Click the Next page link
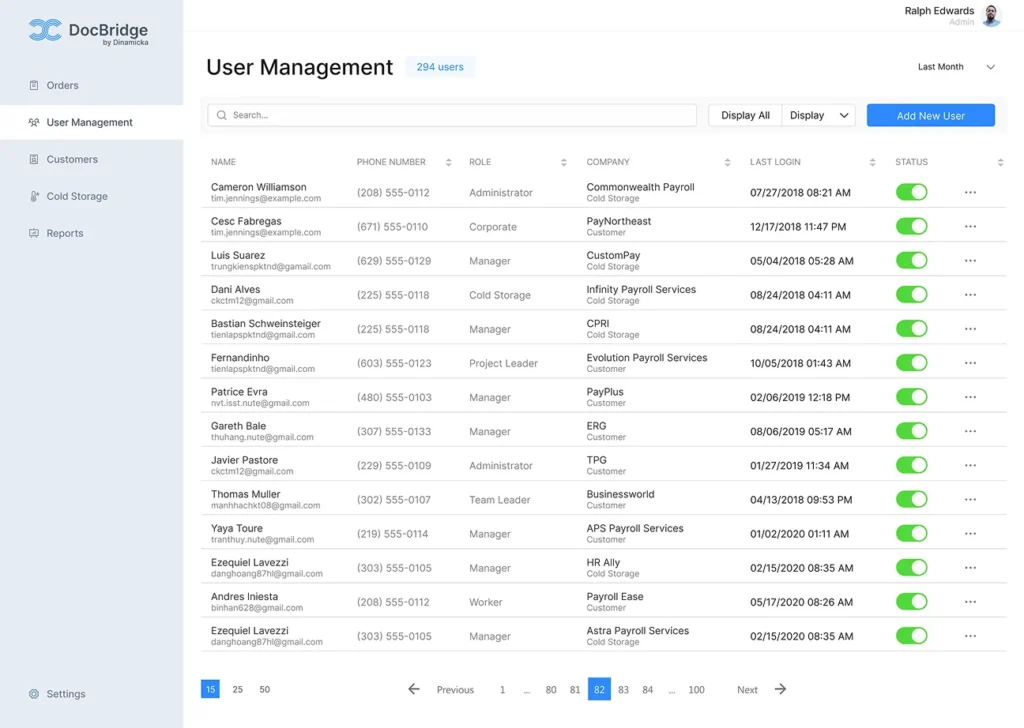This screenshot has height=728, width=1024. (747, 689)
